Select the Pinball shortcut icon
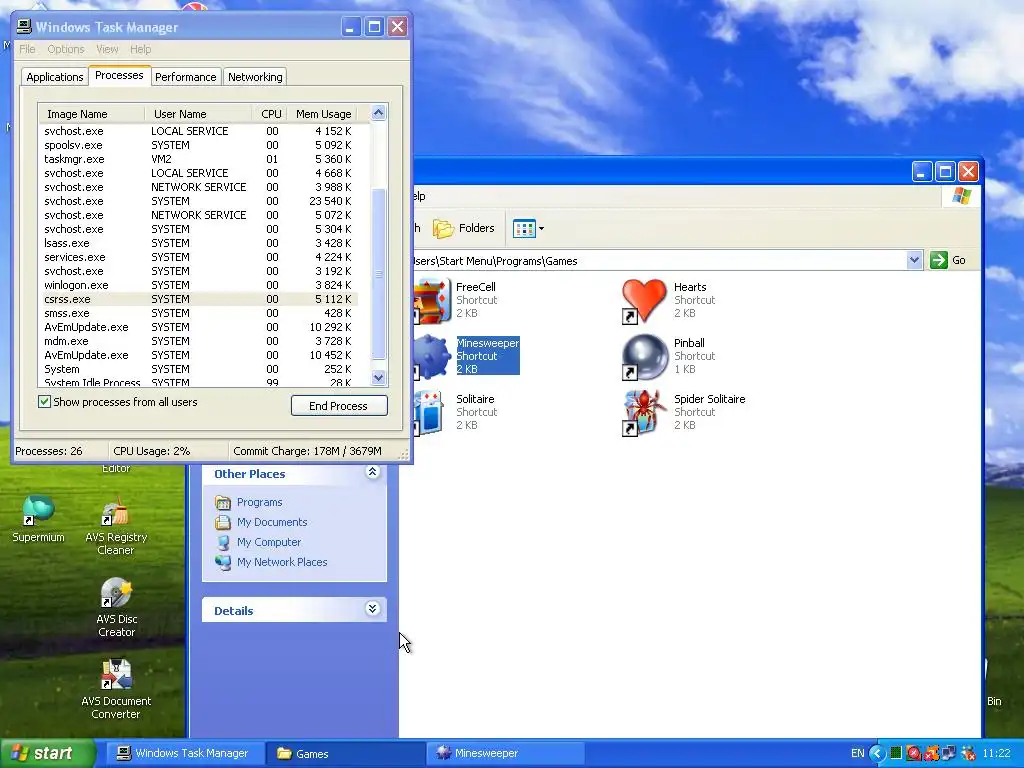The width and height of the screenshot is (1024, 768). (x=644, y=357)
